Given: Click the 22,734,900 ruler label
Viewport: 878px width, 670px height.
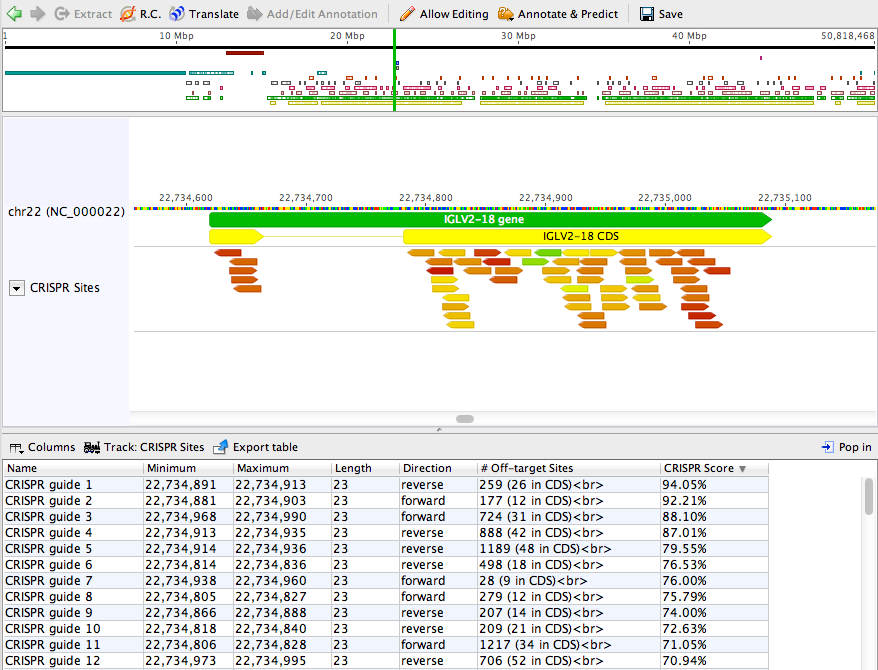Looking at the screenshot, I should [x=545, y=198].
